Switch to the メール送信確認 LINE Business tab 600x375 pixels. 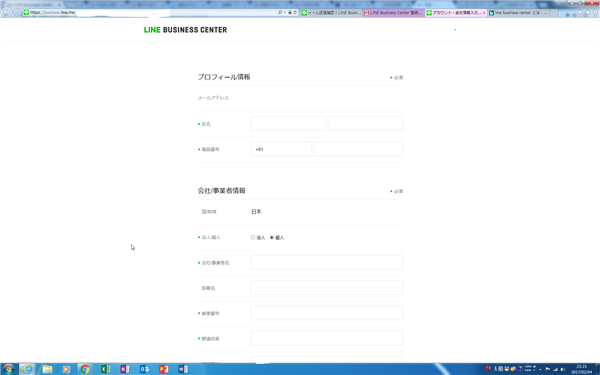click(x=331, y=13)
